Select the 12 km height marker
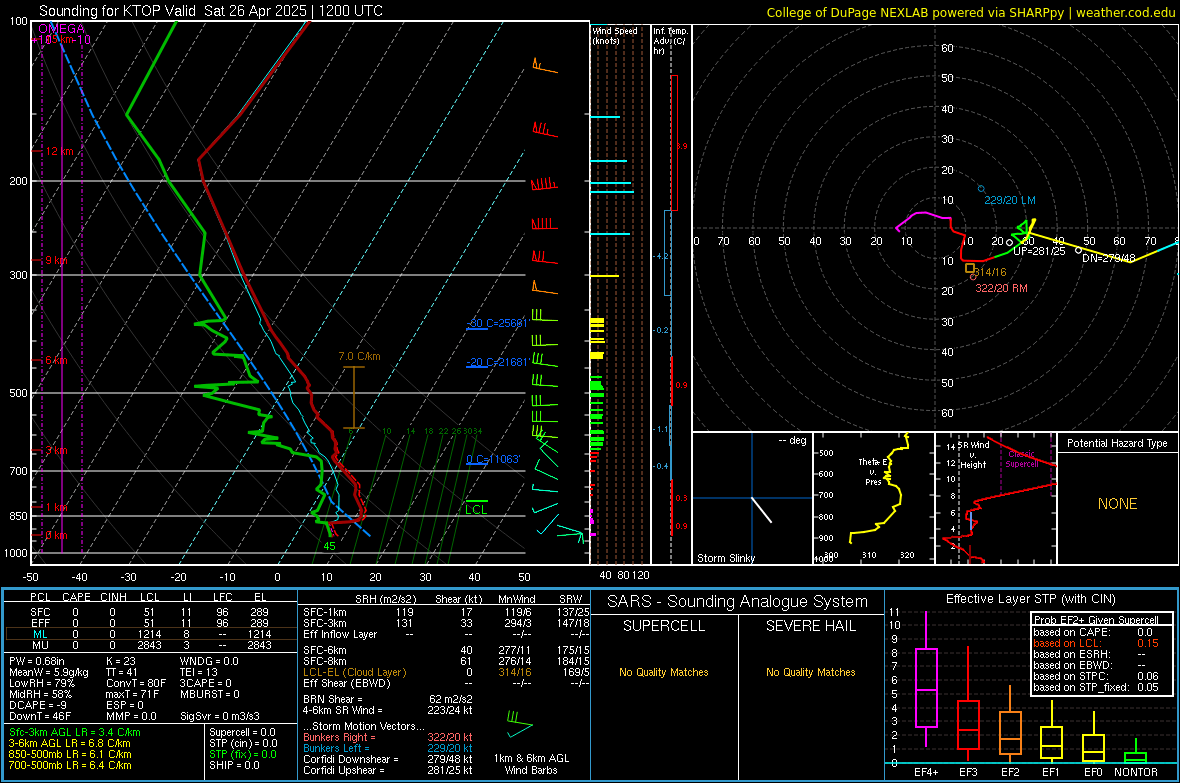This screenshot has width=1180, height=783. point(59,151)
